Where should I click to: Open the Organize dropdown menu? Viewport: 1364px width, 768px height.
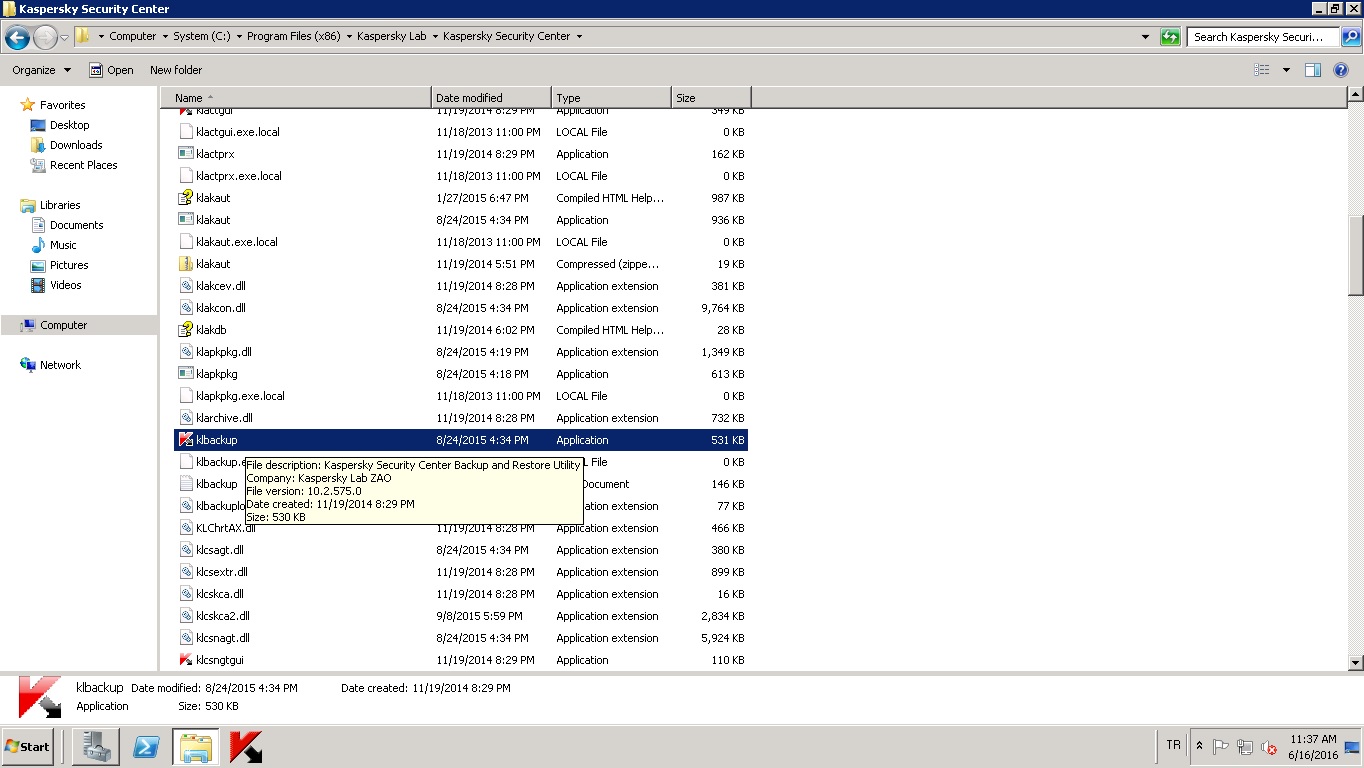click(x=41, y=70)
